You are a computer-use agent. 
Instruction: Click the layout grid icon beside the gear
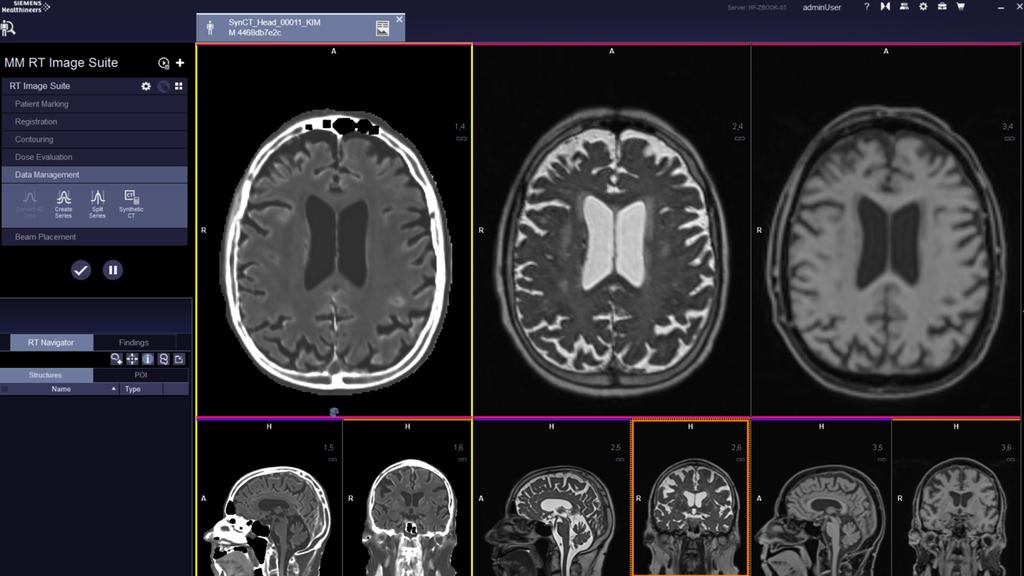tap(177, 86)
